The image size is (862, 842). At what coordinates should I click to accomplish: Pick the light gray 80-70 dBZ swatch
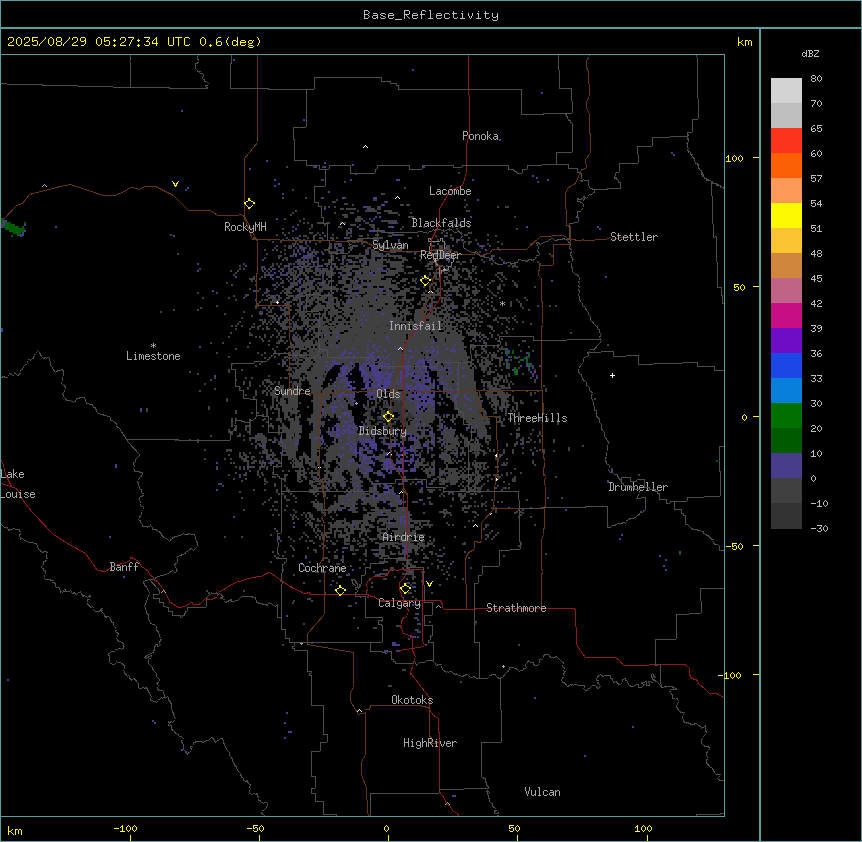786,91
